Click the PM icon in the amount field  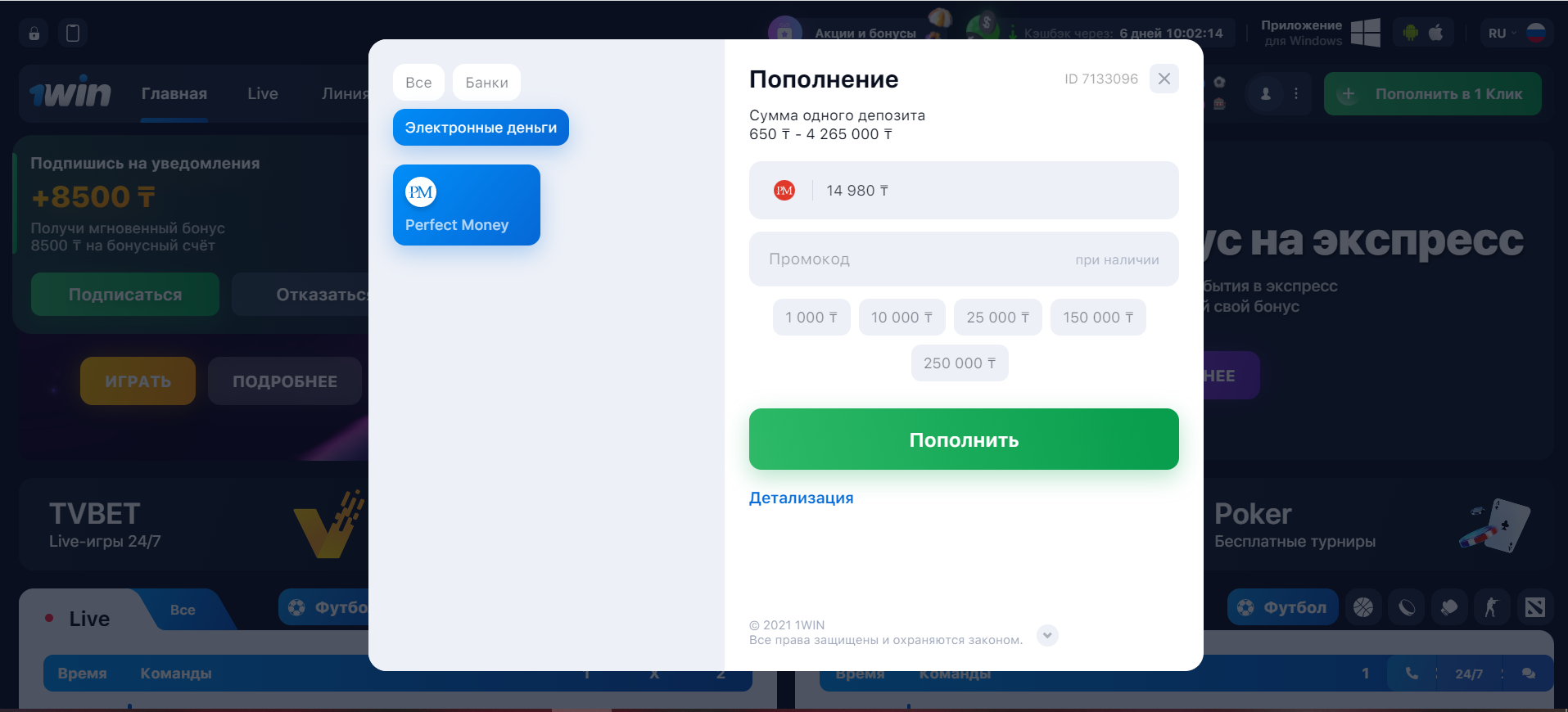click(x=784, y=190)
